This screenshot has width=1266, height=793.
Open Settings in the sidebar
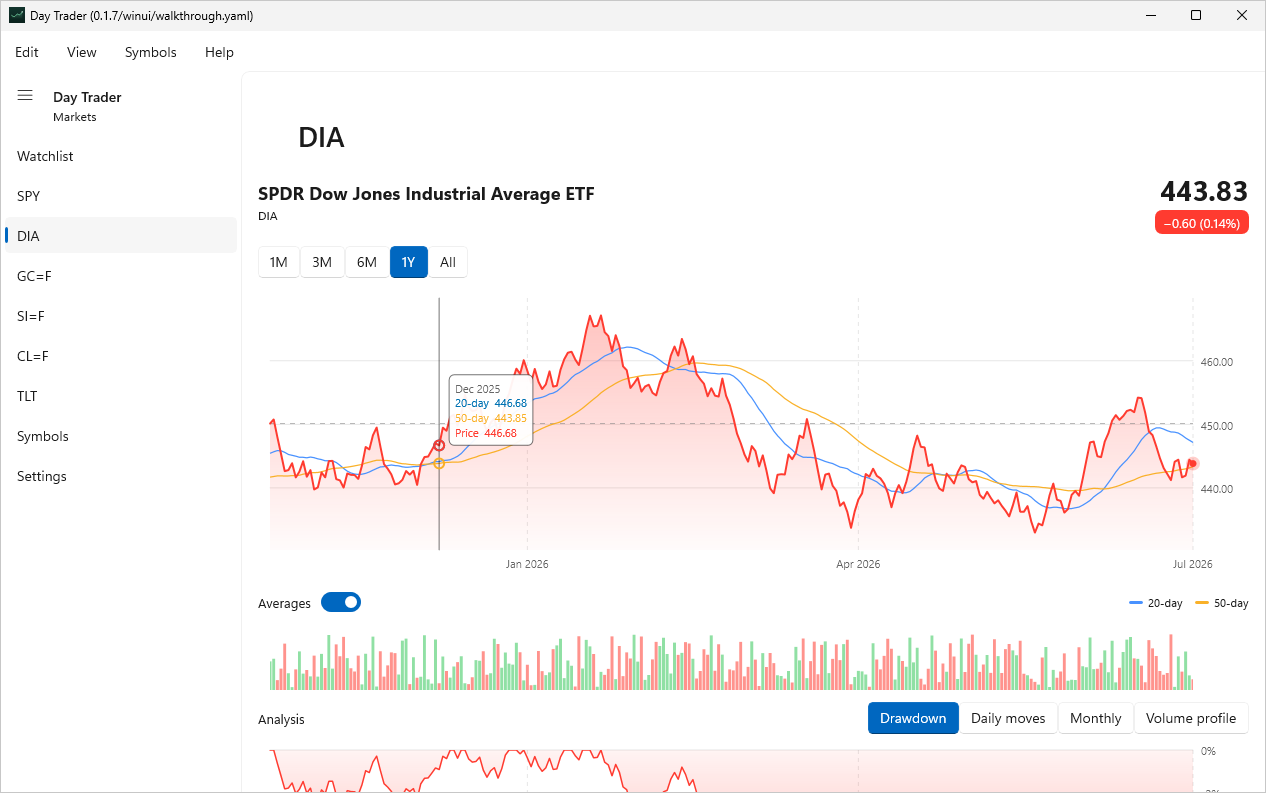[x=121, y=476]
